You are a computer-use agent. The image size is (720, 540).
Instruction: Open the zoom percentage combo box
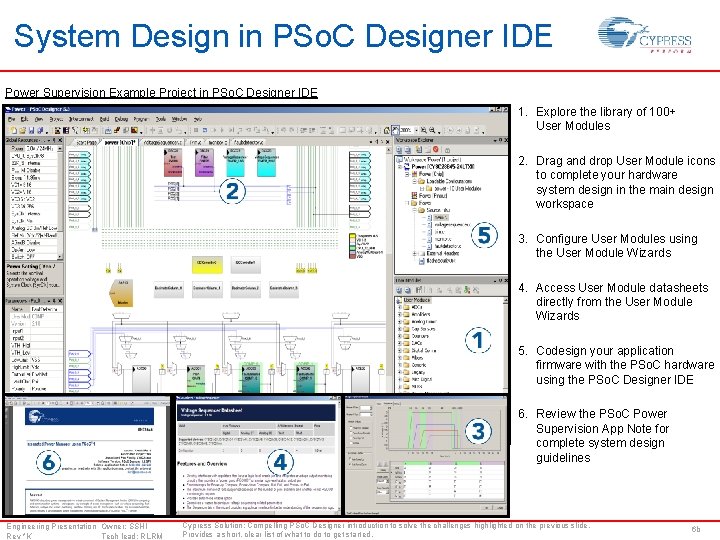407,130
